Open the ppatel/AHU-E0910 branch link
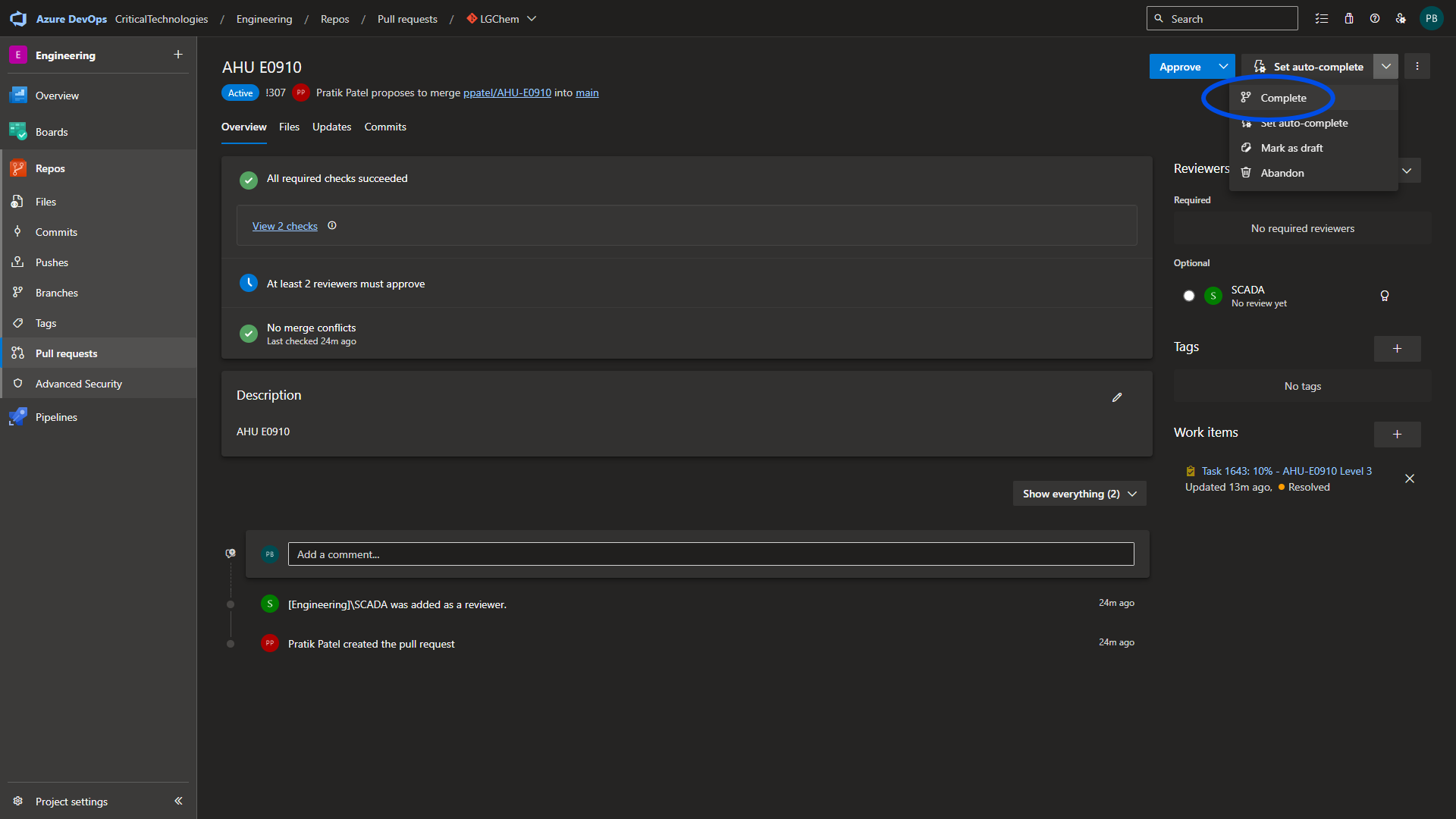The width and height of the screenshot is (1456, 819). pos(507,93)
